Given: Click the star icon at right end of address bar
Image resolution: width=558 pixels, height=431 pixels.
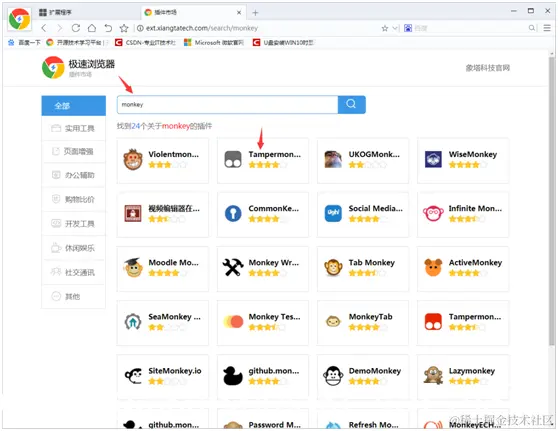Looking at the screenshot, I should (385, 28).
